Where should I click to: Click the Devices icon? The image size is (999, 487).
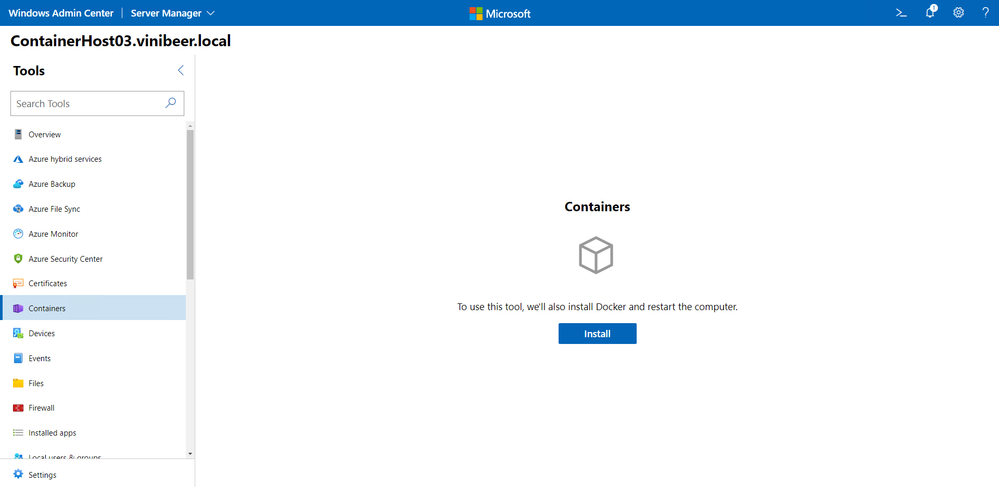(x=18, y=333)
